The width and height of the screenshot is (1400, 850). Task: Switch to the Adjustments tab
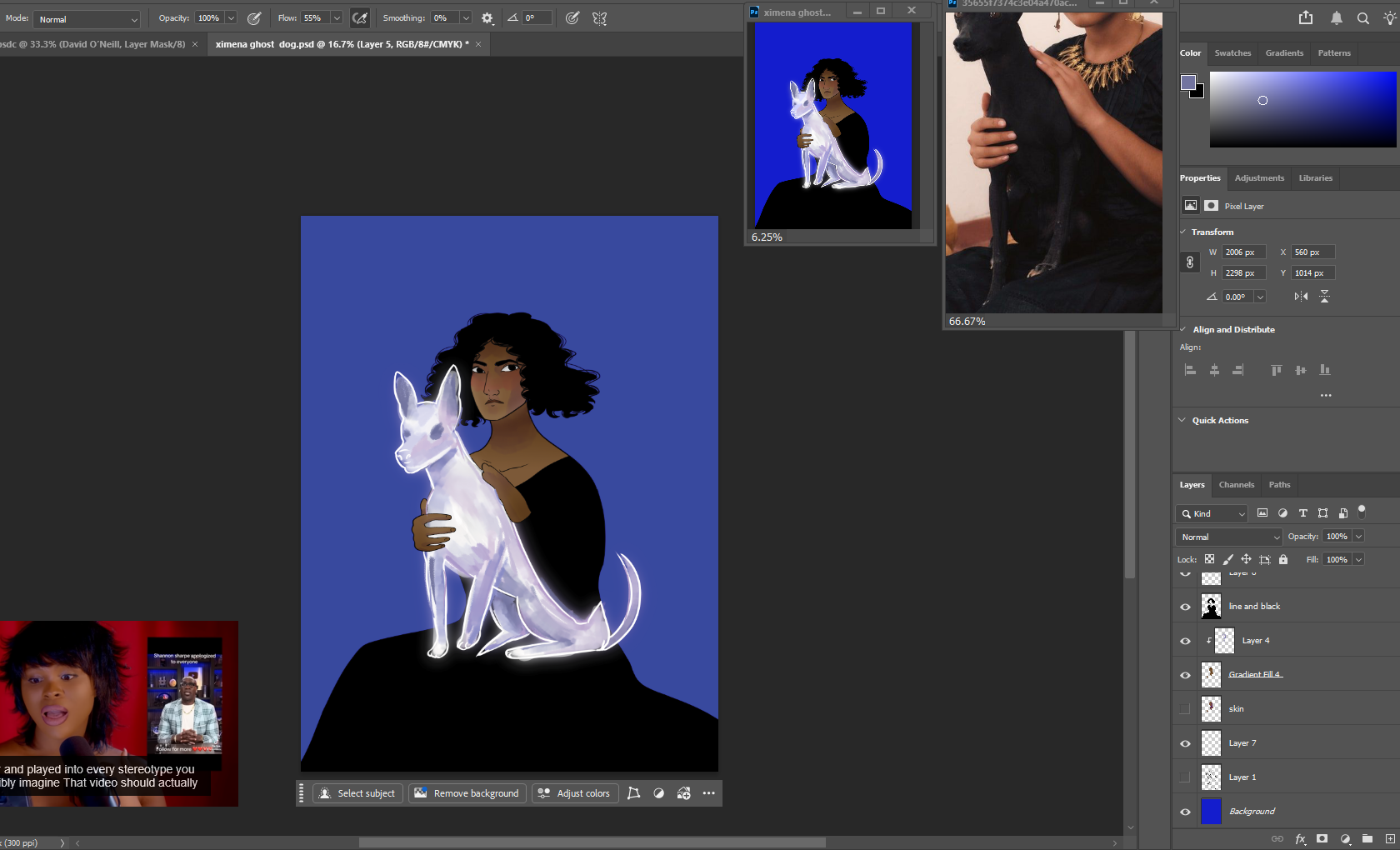pyautogui.click(x=1259, y=177)
